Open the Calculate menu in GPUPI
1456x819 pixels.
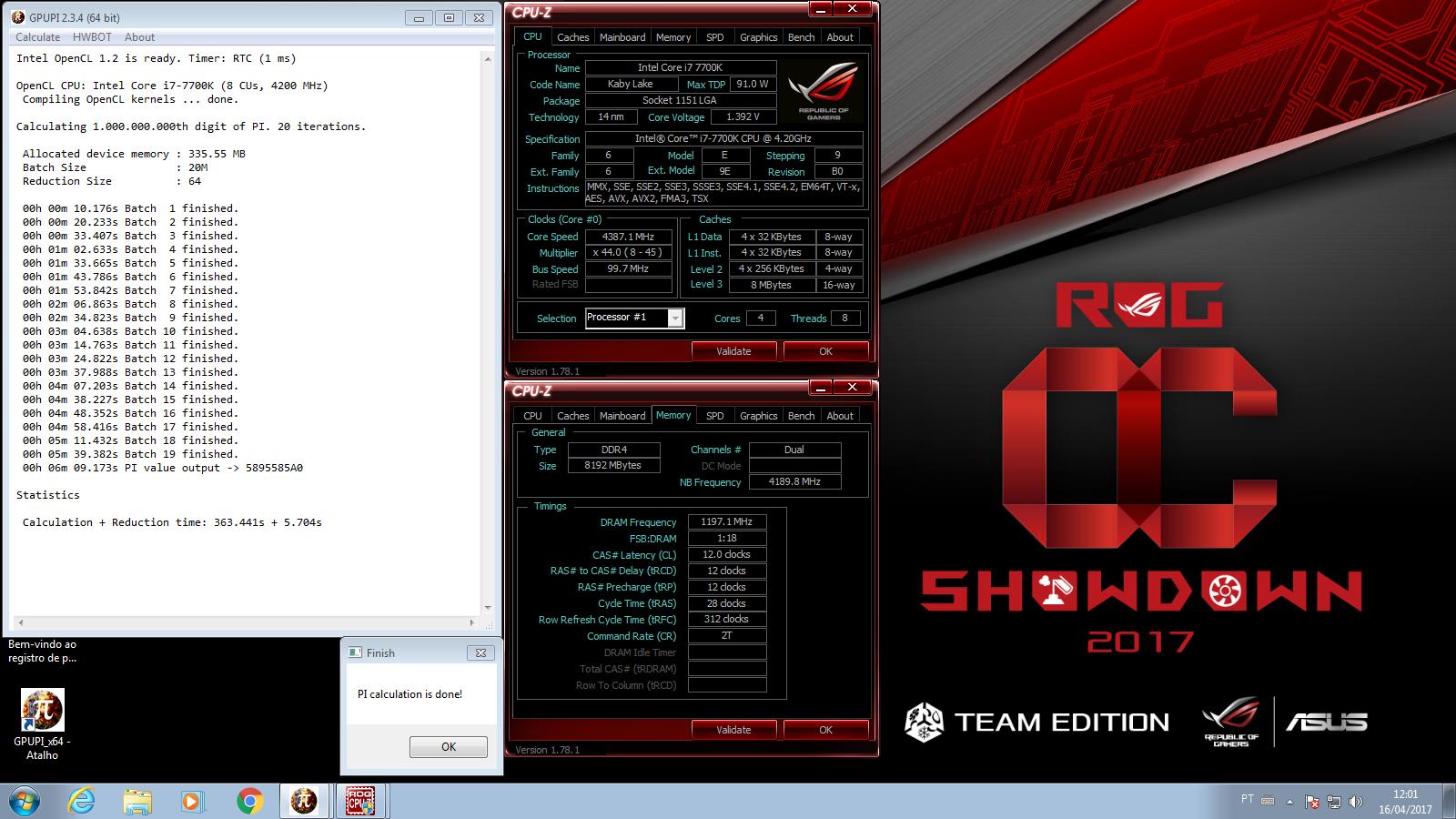[37, 37]
